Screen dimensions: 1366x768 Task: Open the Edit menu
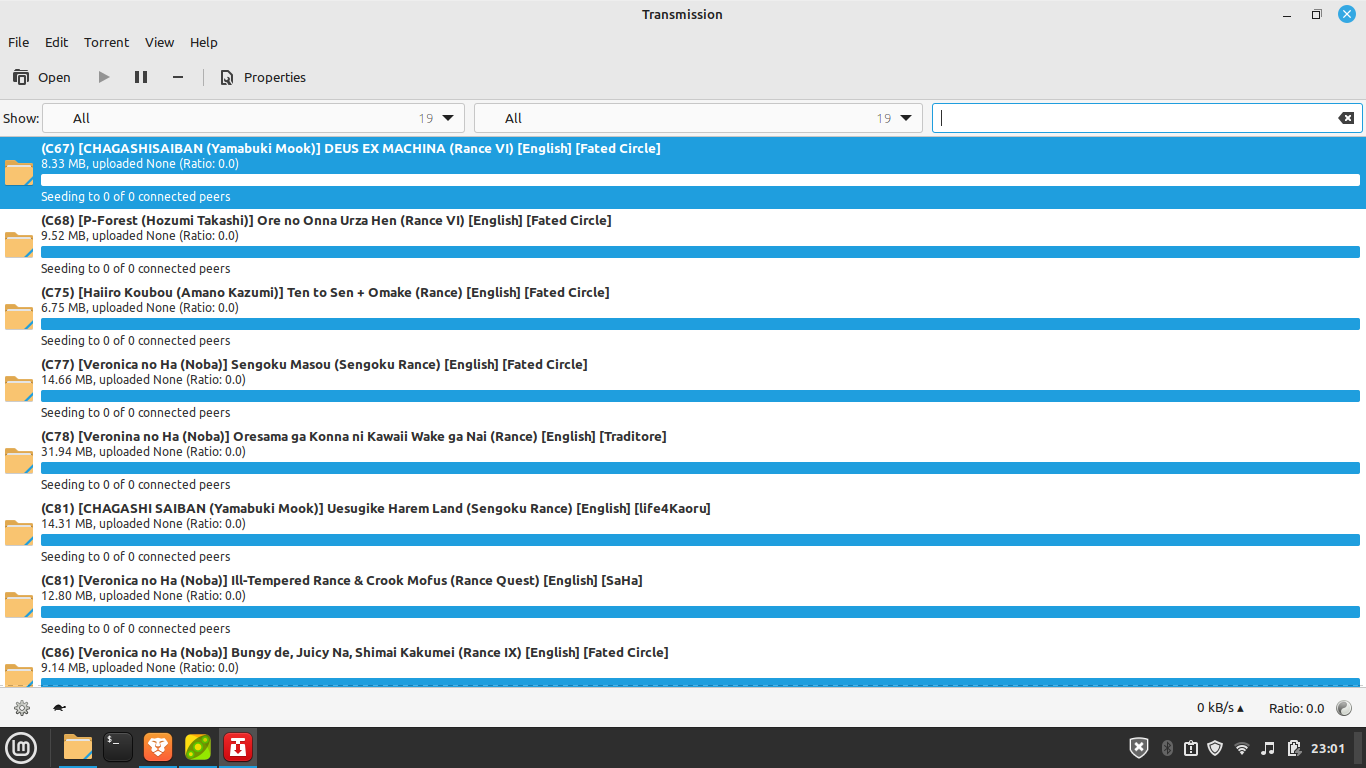tap(56, 42)
